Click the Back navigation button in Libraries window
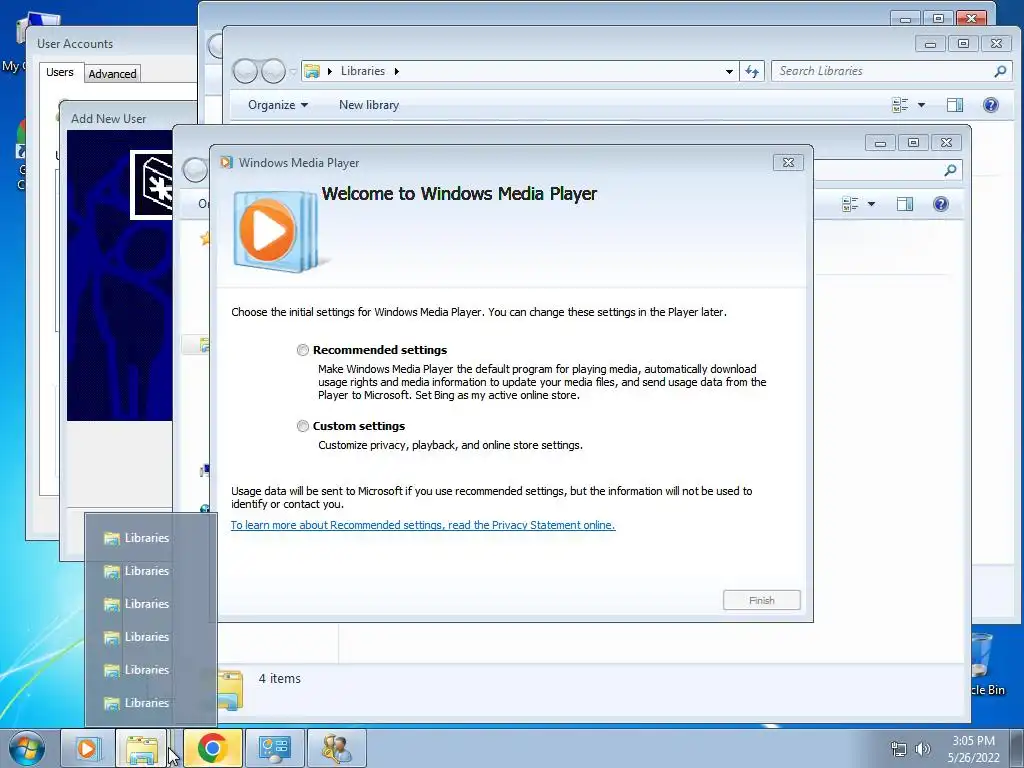 [246, 71]
